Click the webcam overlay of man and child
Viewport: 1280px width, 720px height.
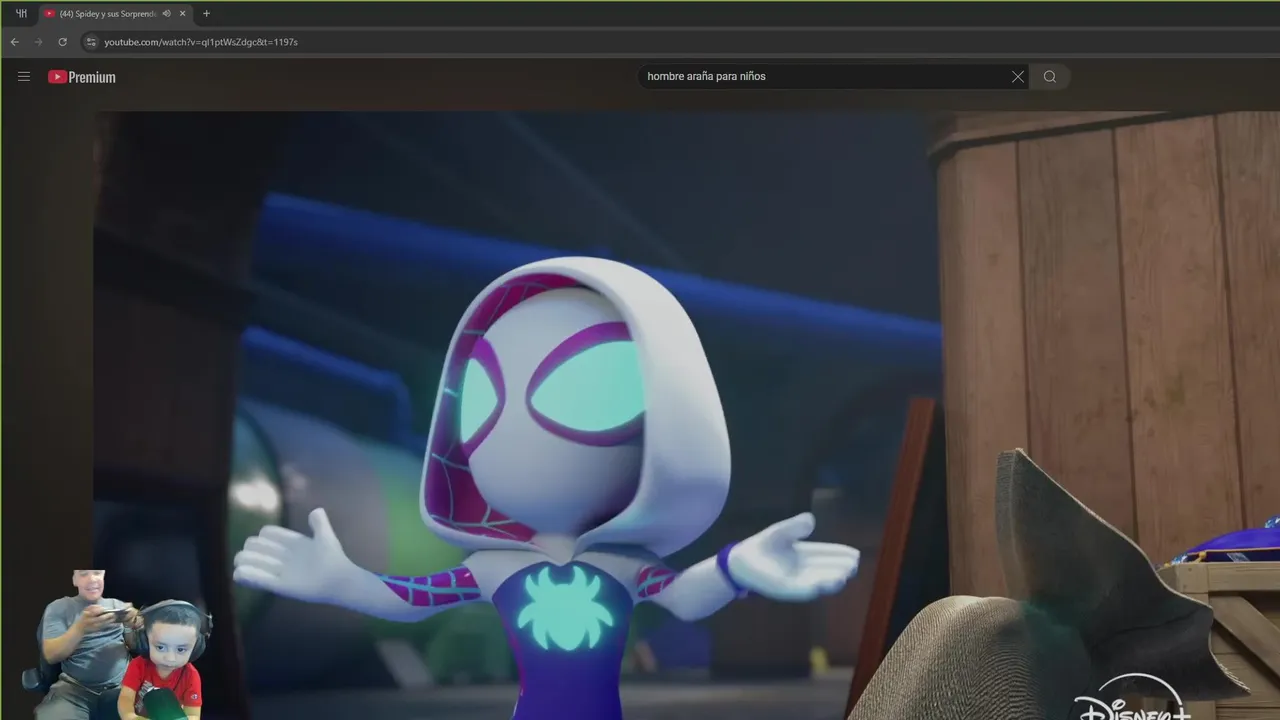pos(120,645)
